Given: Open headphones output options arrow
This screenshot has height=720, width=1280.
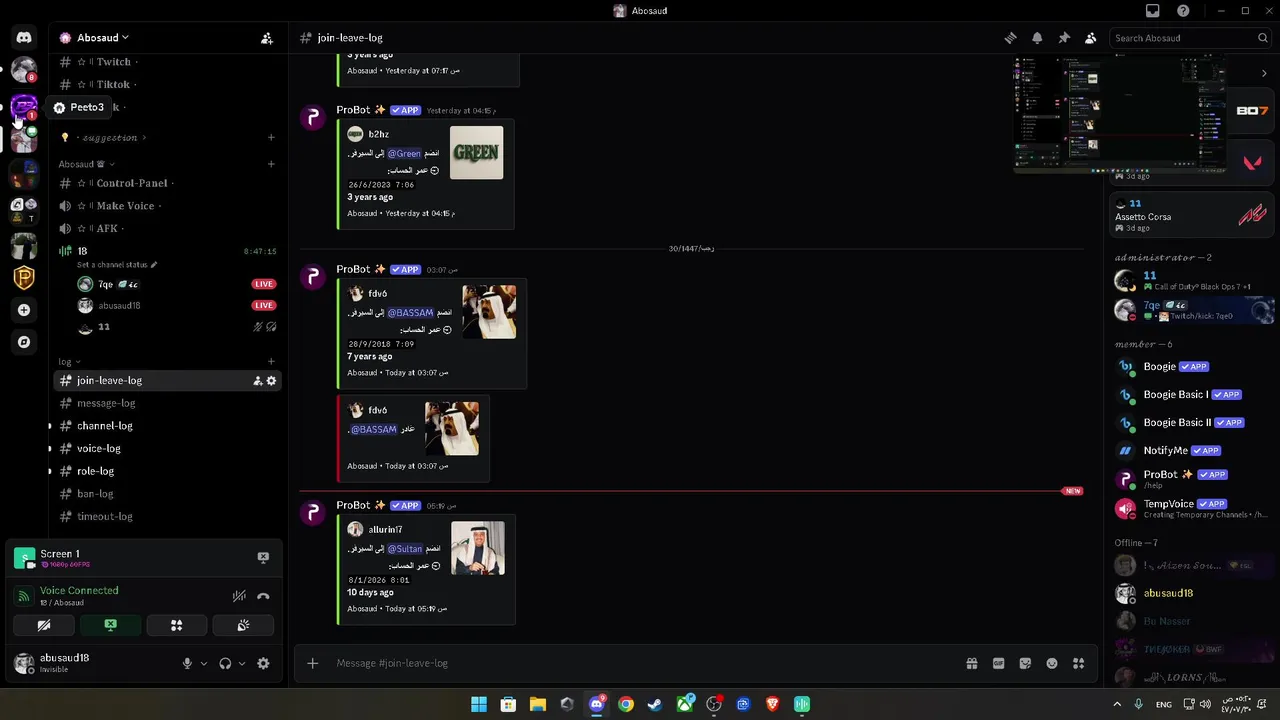Looking at the screenshot, I should (x=241, y=663).
